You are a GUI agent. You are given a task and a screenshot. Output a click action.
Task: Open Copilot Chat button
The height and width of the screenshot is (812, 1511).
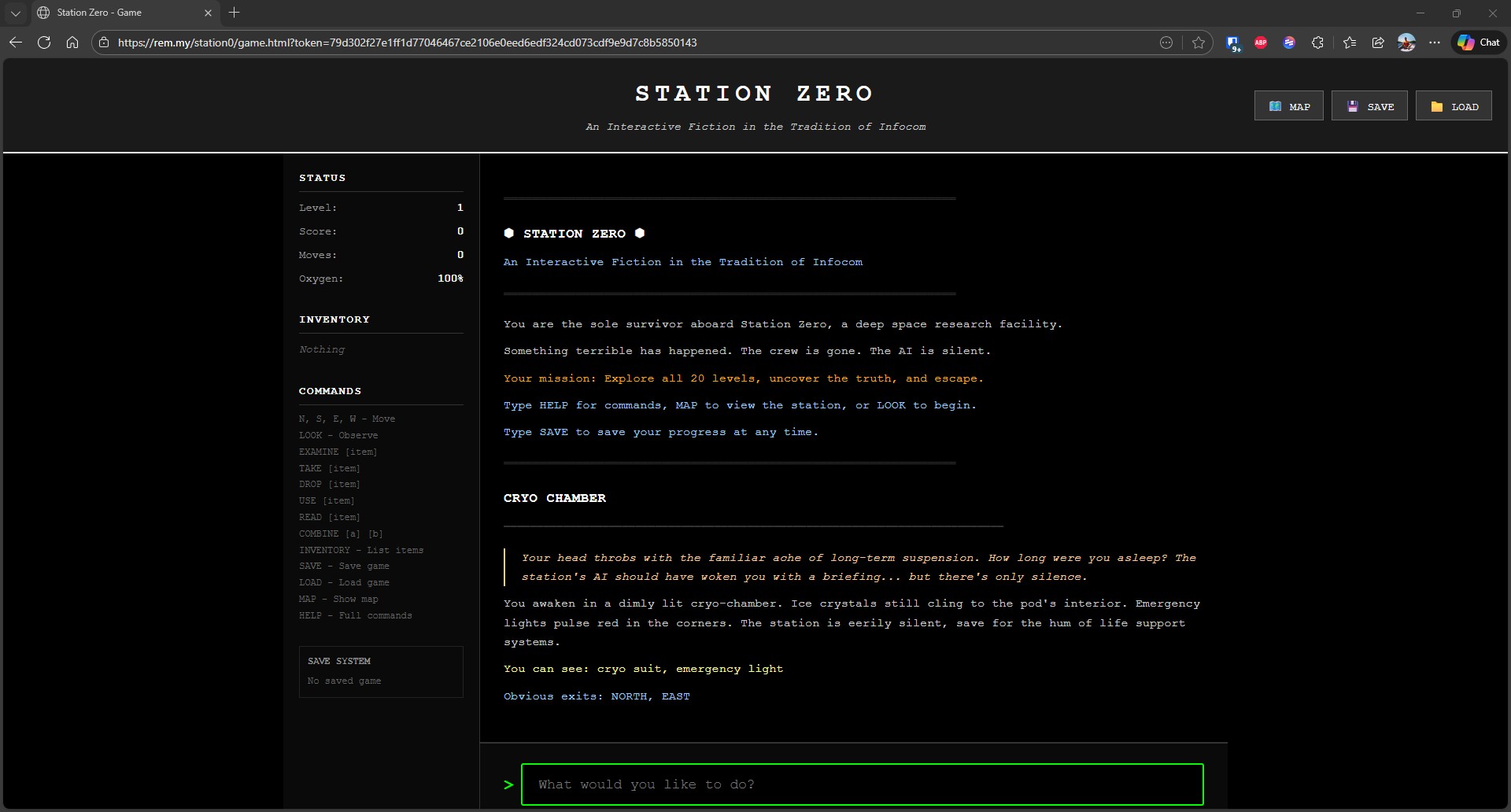[x=1478, y=42]
